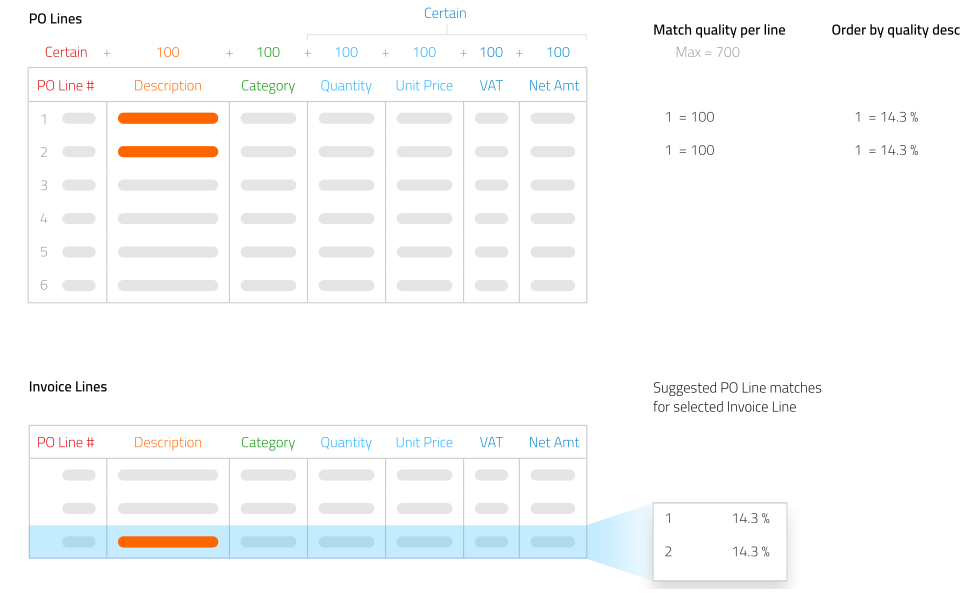Click the "Match quality per line" heading
The width and height of the screenshot is (979, 593).
tap(719, 30)
